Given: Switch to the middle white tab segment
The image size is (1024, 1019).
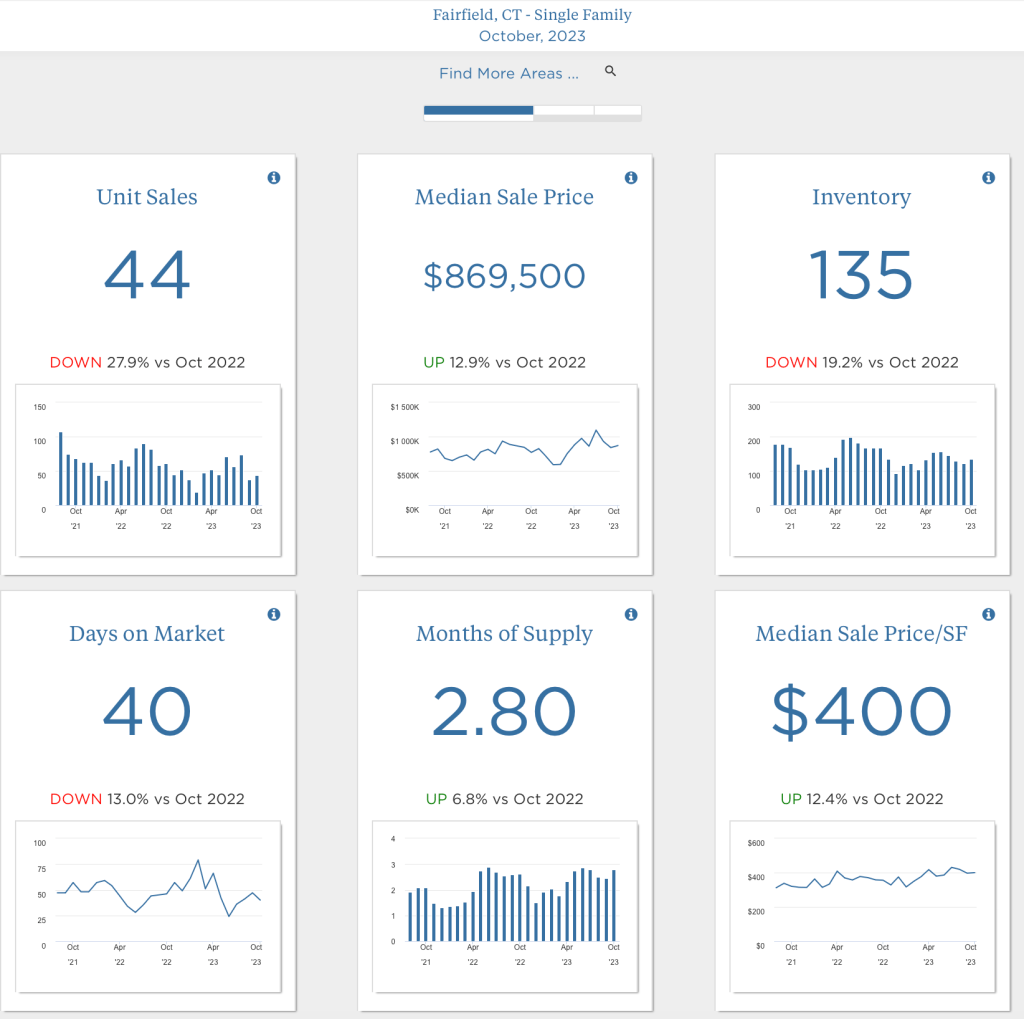Looking at the screenshot, I should pyautogui.click(x=563, y=110).
